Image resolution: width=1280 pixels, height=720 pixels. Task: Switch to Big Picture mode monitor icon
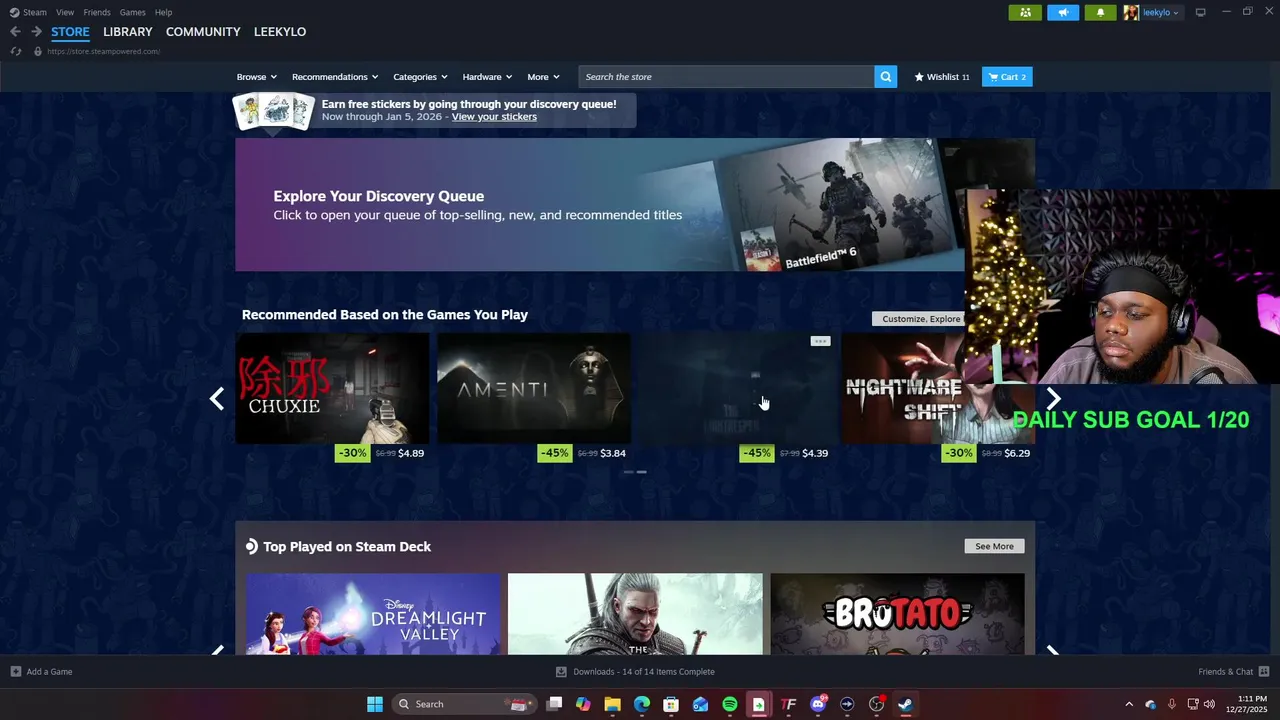tap(1201, 12)
